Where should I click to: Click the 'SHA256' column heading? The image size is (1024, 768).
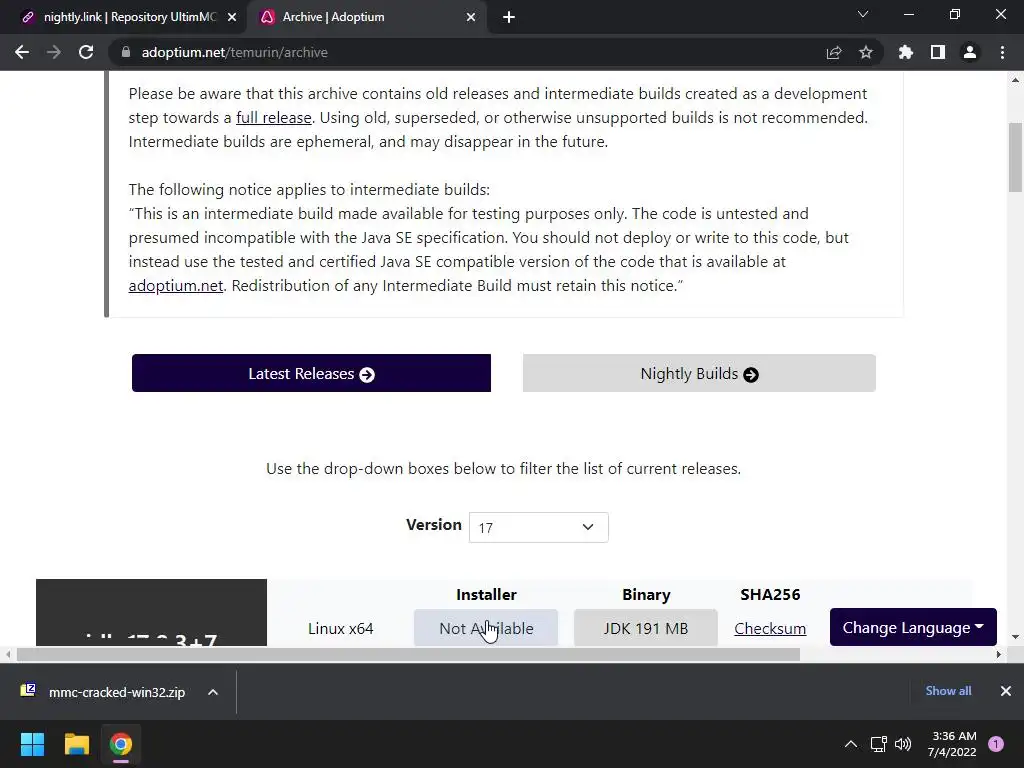click(x=770, y=594)
